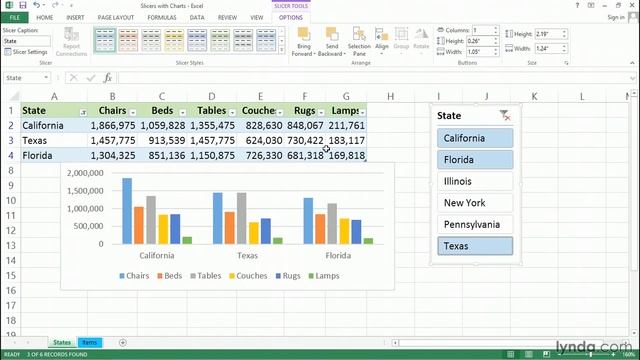This screenshot has width=640, height=360.
Task: Open the HOME tab
Action: click(44, 18)
